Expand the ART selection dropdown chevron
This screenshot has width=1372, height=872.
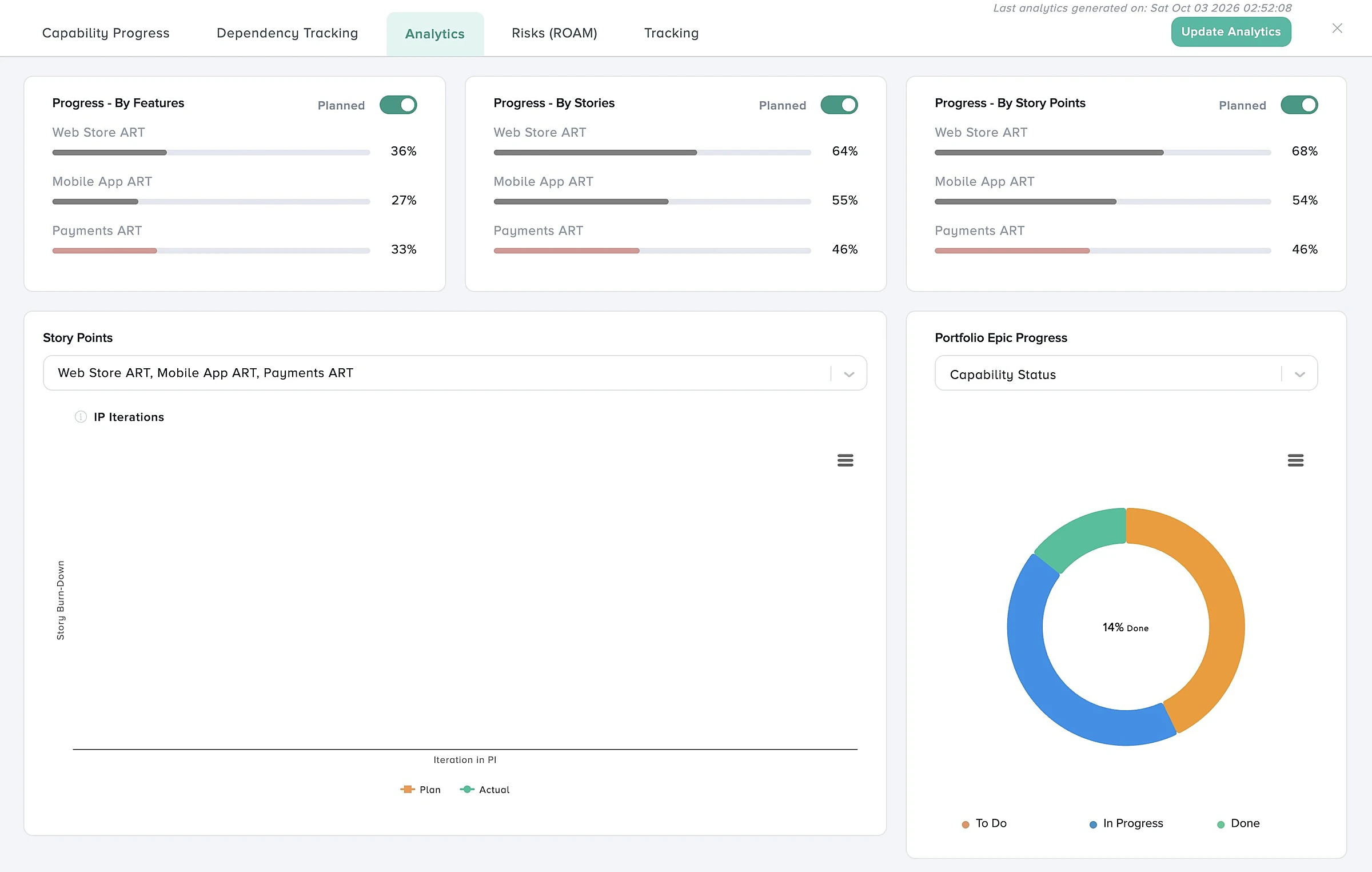pos(849,374)
